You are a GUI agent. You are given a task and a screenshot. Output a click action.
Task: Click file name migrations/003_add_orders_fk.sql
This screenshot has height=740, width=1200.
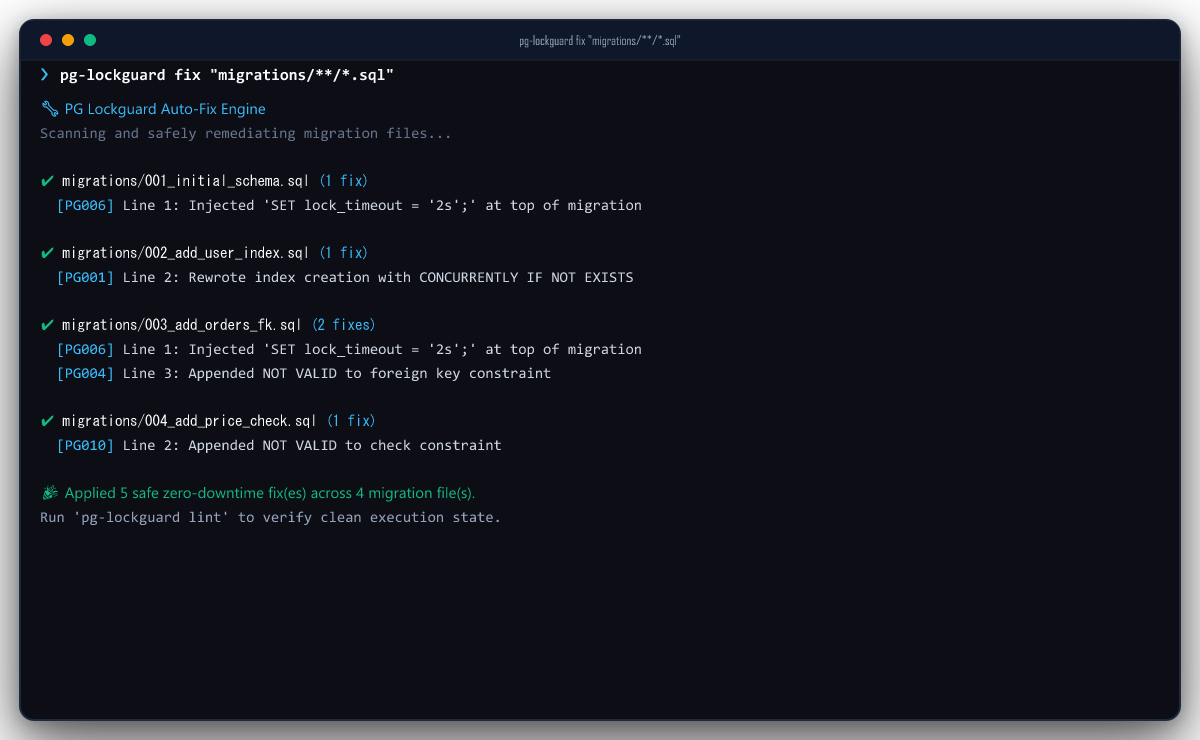click(x=182, y=325)
